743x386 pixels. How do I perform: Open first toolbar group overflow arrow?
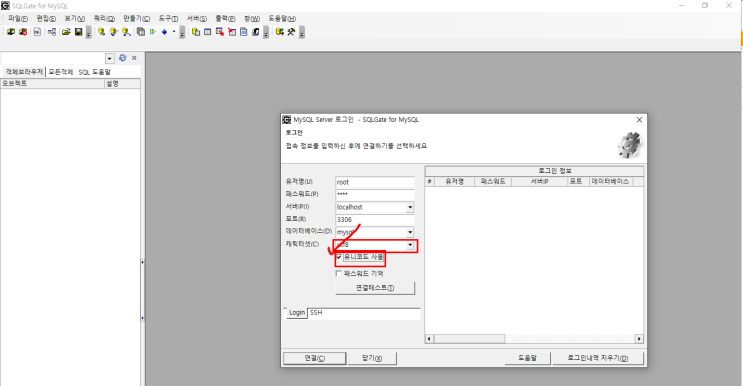click(x=89, y=32)
